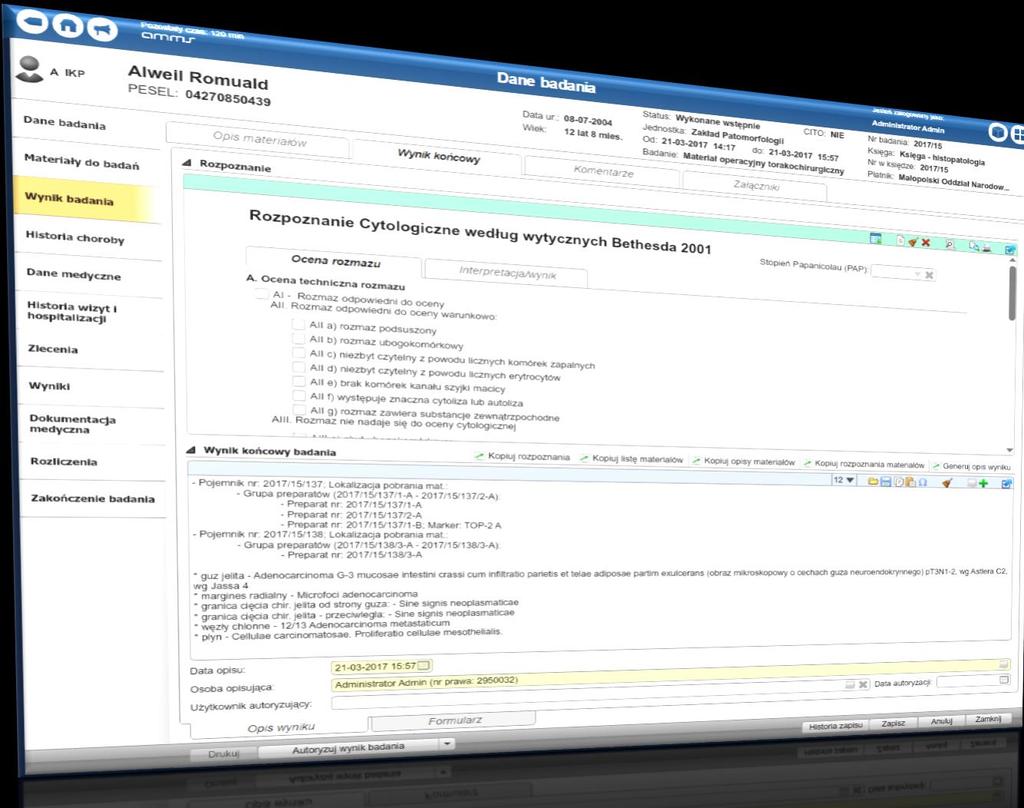Clear form with broom icon in Rozpoznanie toolbar
1024x808 pixels.
click(x=912, y=242)
